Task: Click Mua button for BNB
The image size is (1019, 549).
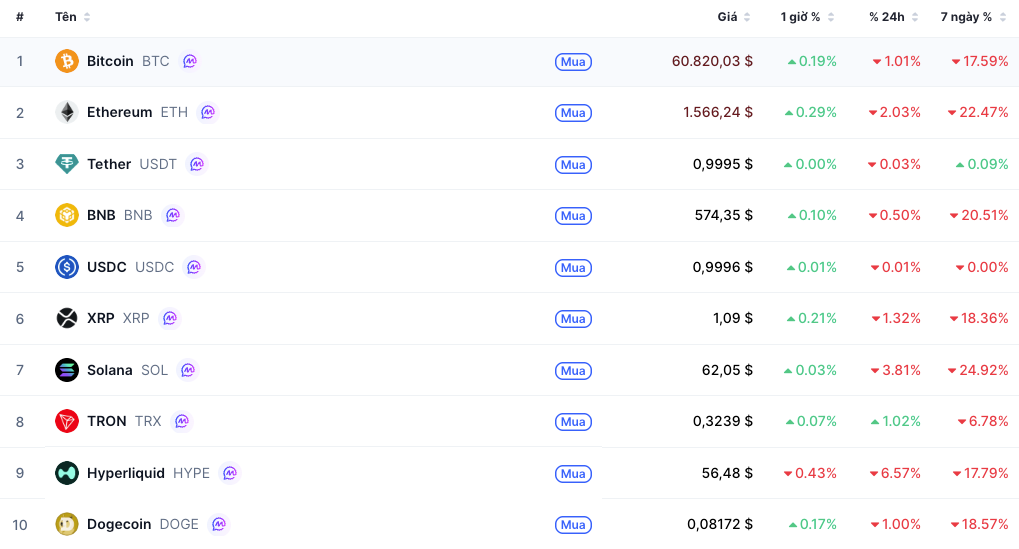Action: (573, 216)
